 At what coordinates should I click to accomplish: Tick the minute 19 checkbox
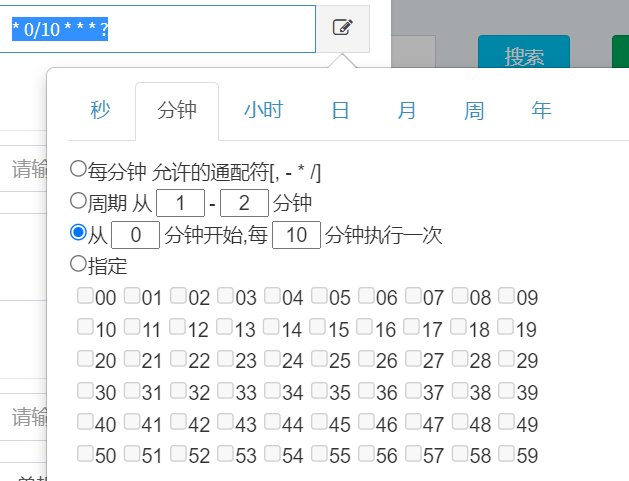tap(505, 327)
